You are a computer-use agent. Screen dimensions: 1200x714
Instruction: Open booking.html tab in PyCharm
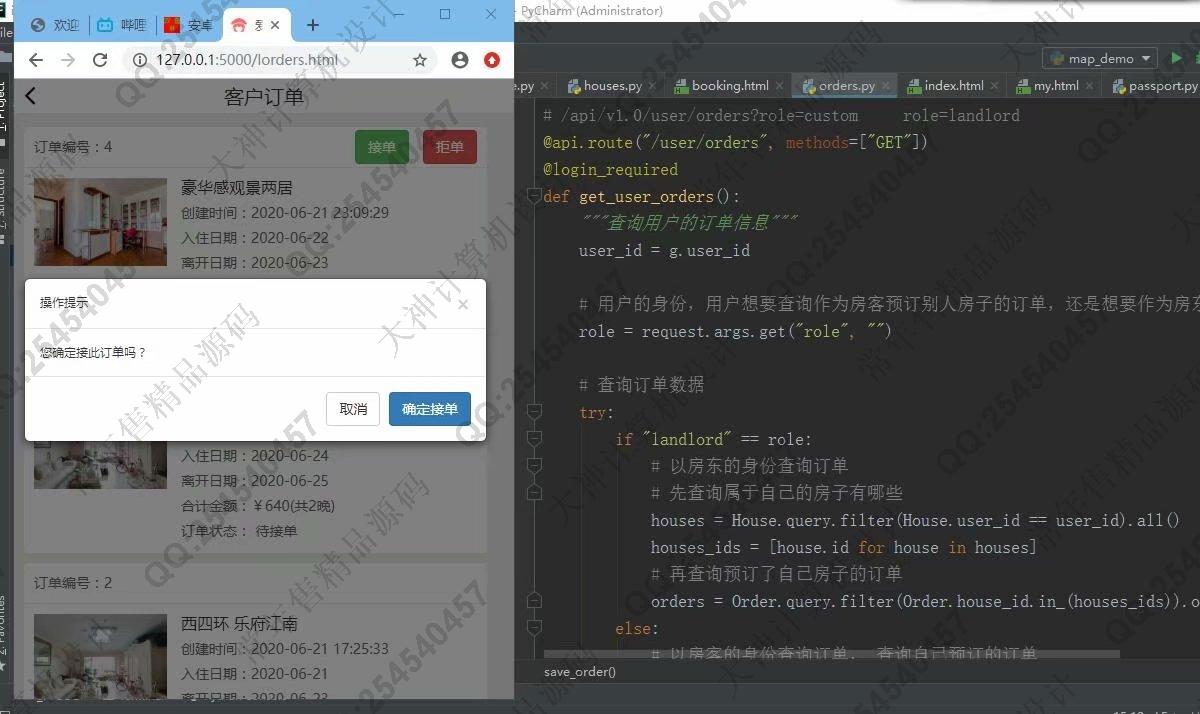coord(730,86)
